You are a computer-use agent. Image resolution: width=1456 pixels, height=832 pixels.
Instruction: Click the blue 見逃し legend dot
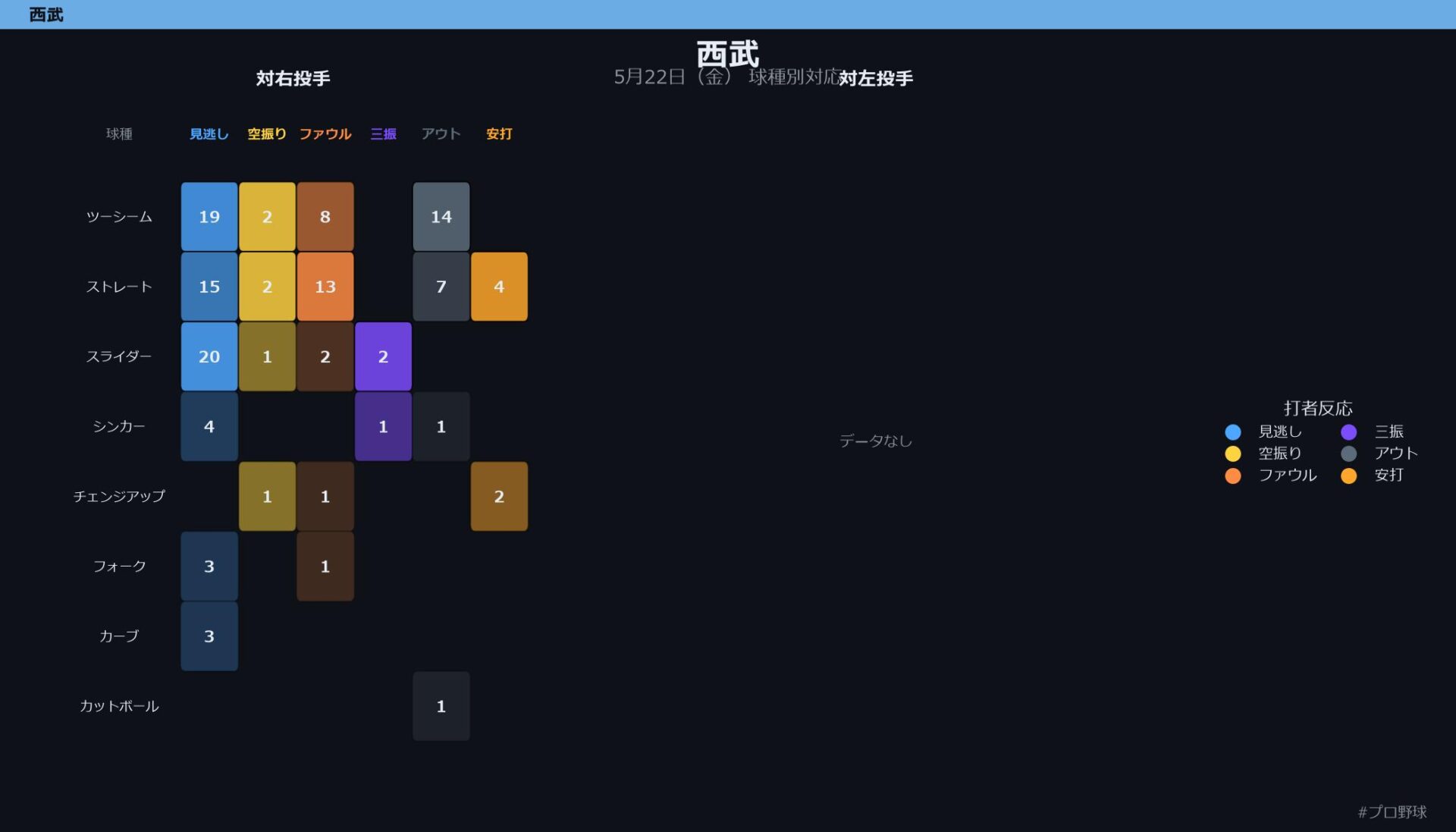(1233, 432)
